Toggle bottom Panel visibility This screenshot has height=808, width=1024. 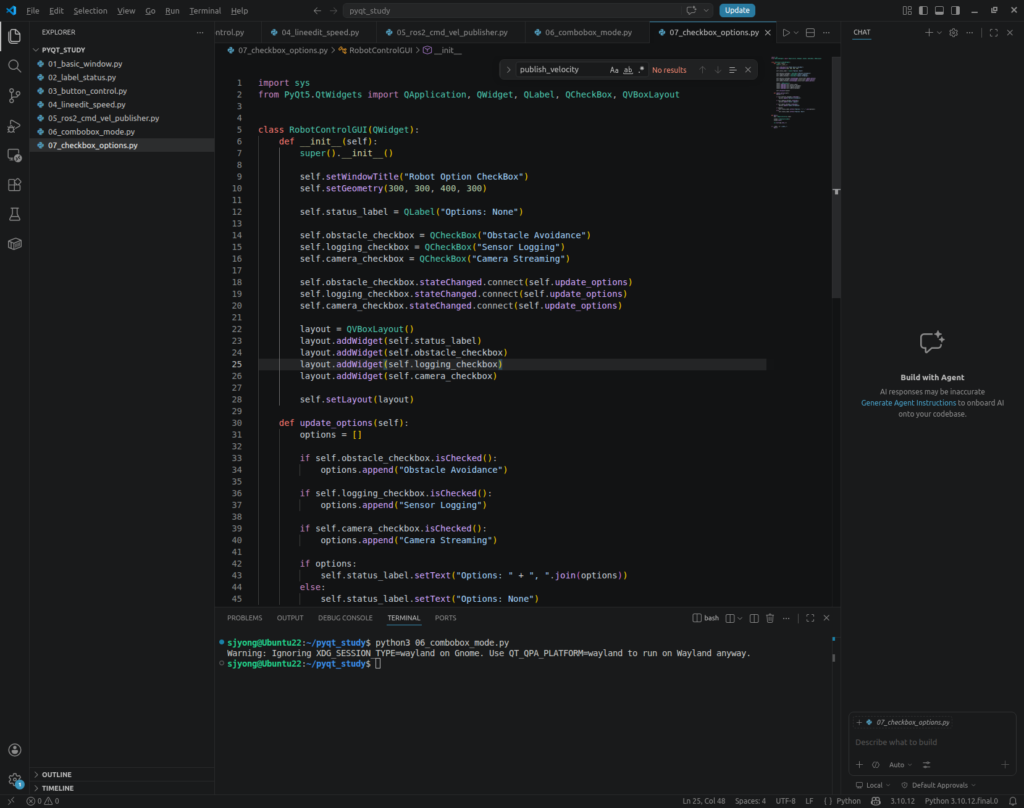[x=939, y=10]
